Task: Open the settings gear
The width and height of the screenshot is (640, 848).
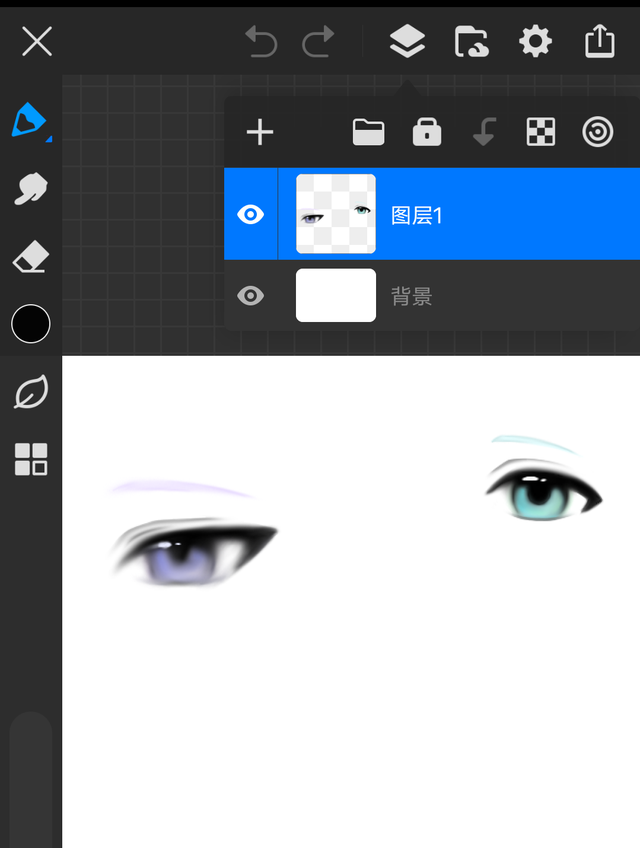Action: 535,42
